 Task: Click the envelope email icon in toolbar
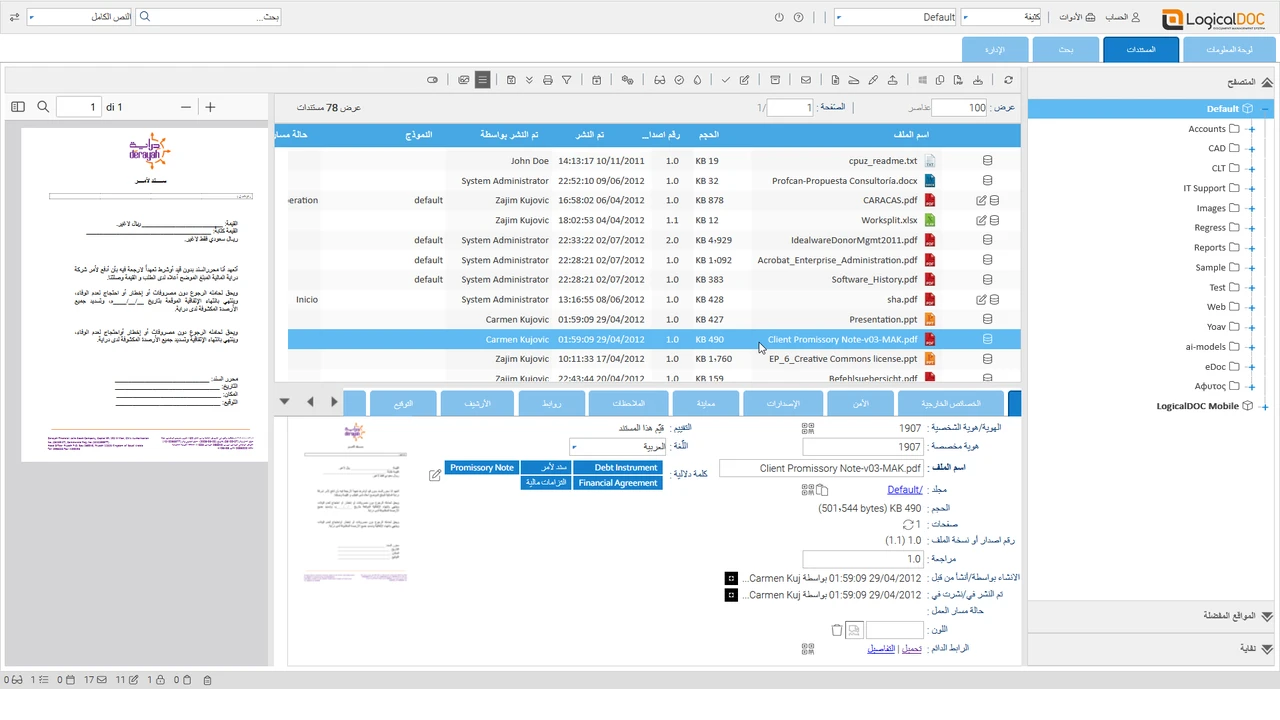click(805, 80)
